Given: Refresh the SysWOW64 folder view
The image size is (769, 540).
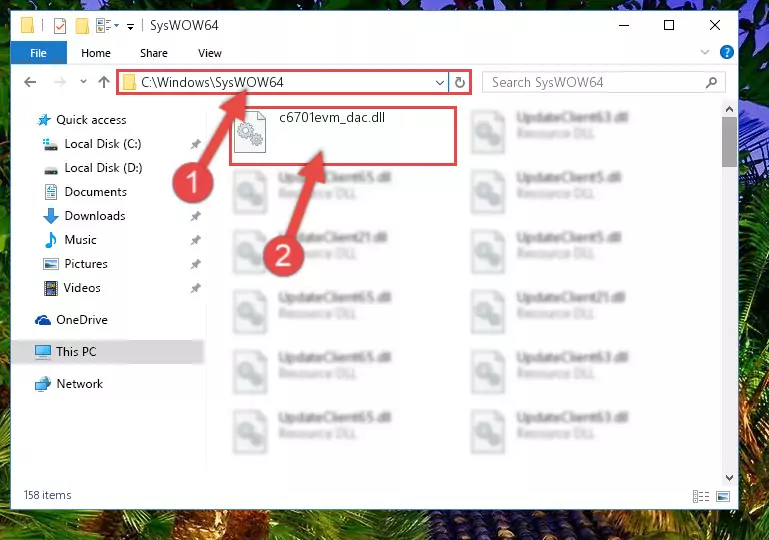Looking at the screenshot, I should (460, 82).
